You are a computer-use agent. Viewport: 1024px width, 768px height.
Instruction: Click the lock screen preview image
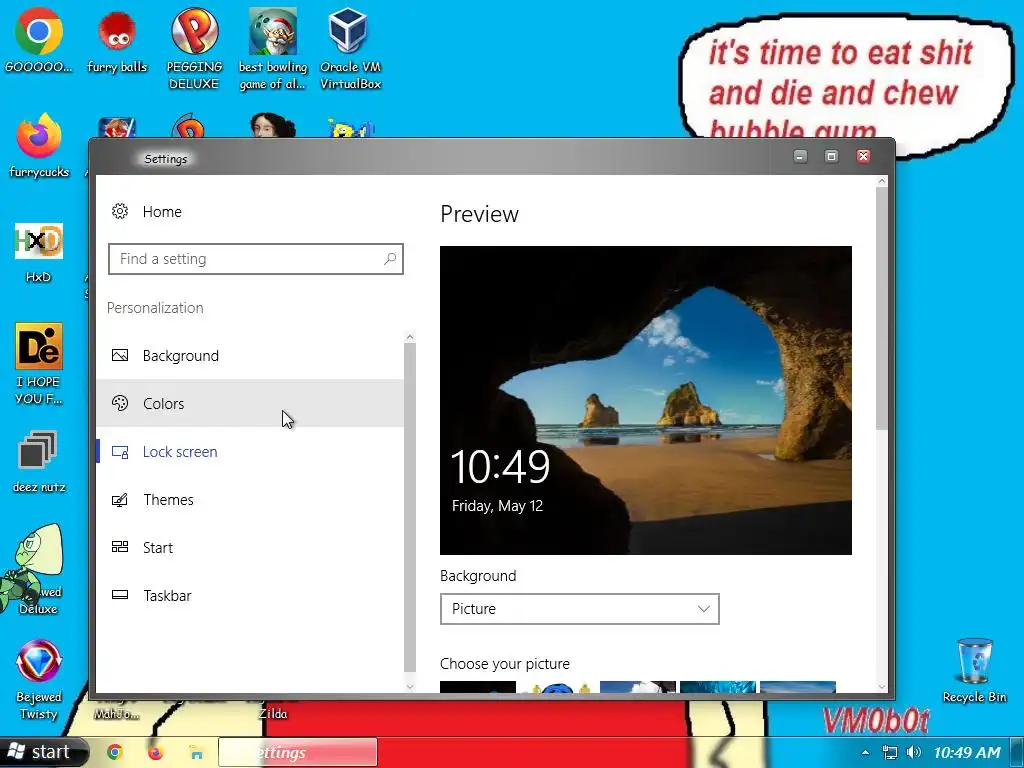[646, 400]
